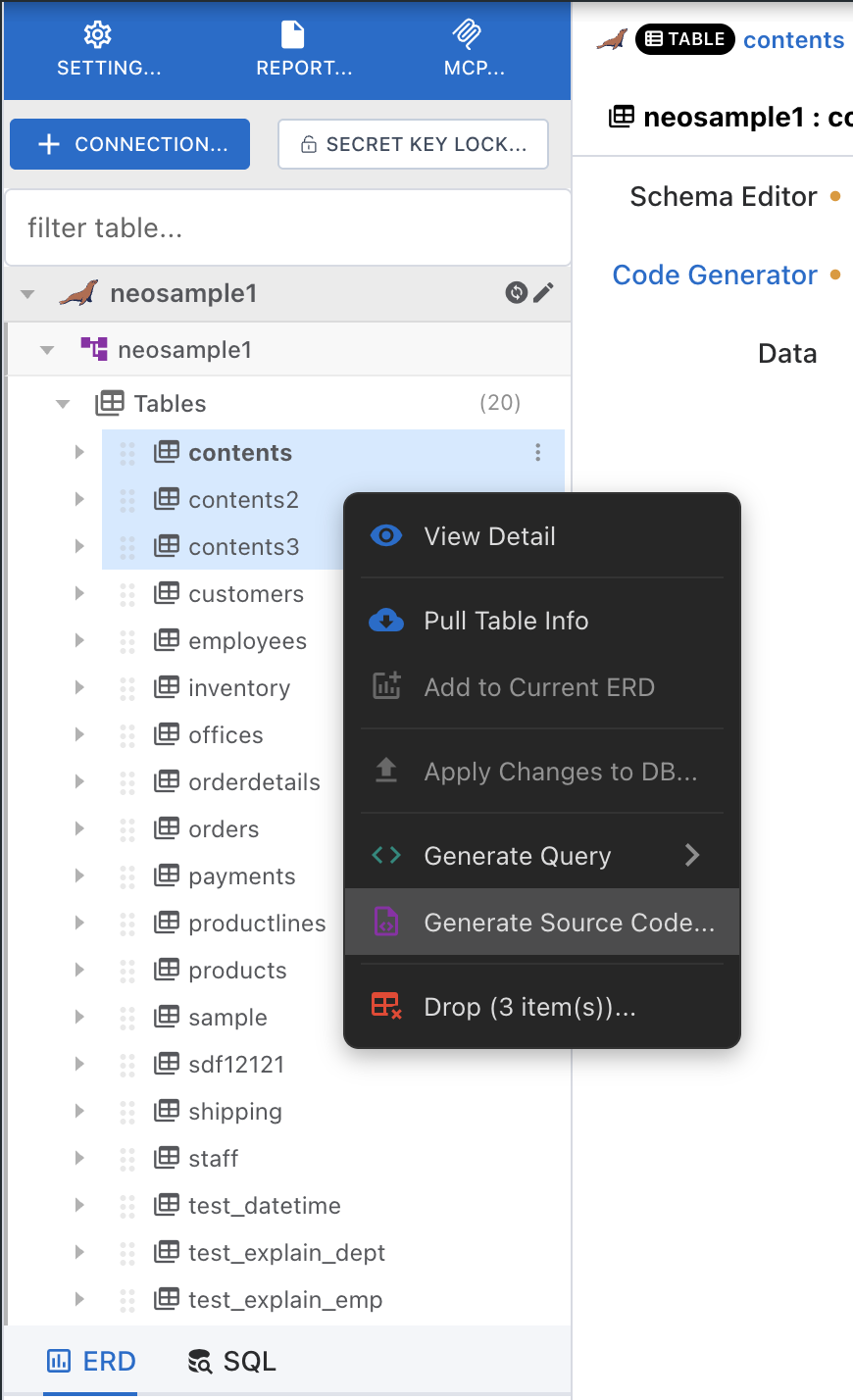
Task: Click the + CONNECTION... button
Action: tap(129, 144)
